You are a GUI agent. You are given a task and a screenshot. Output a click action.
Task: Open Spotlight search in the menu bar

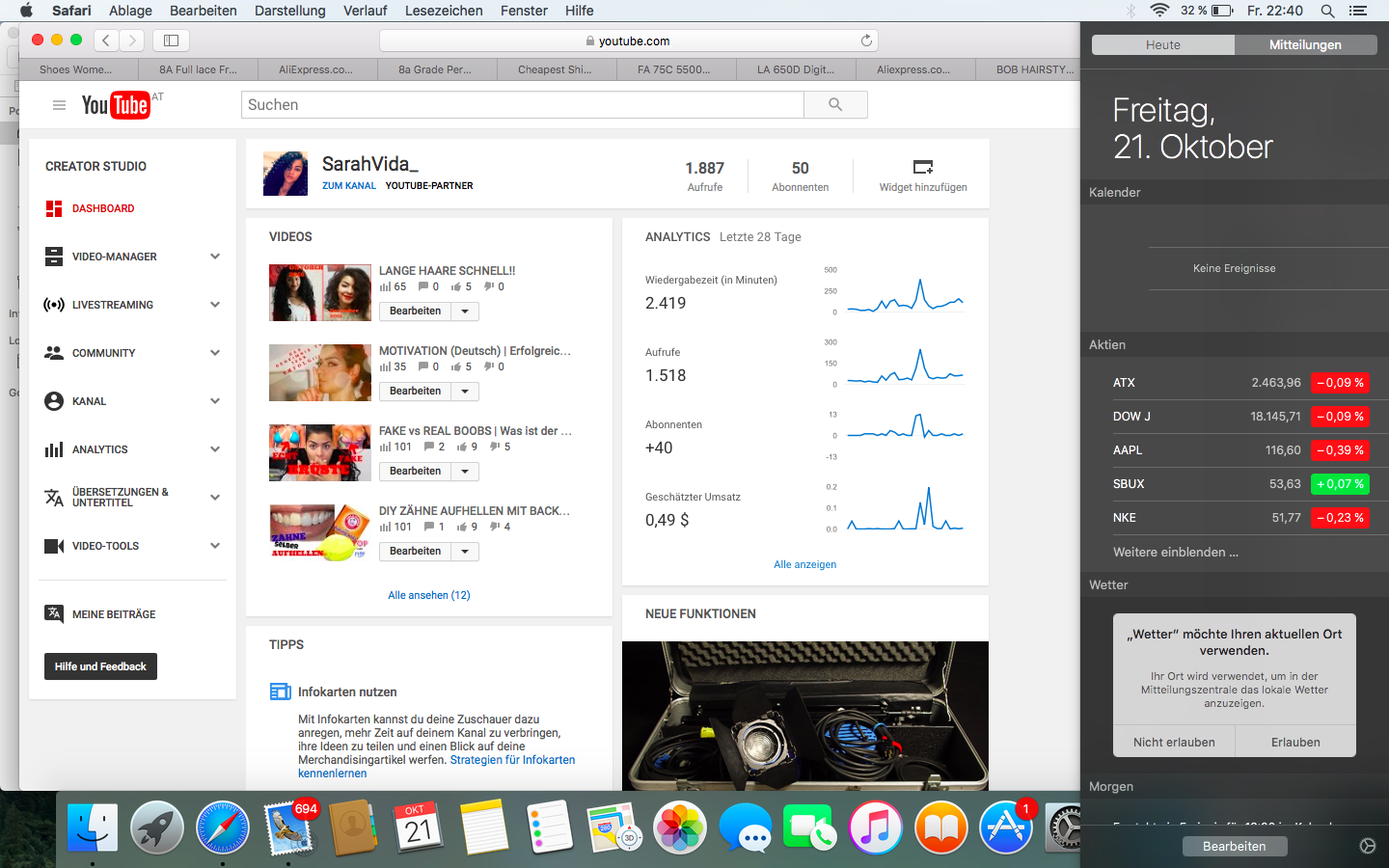1327,11
